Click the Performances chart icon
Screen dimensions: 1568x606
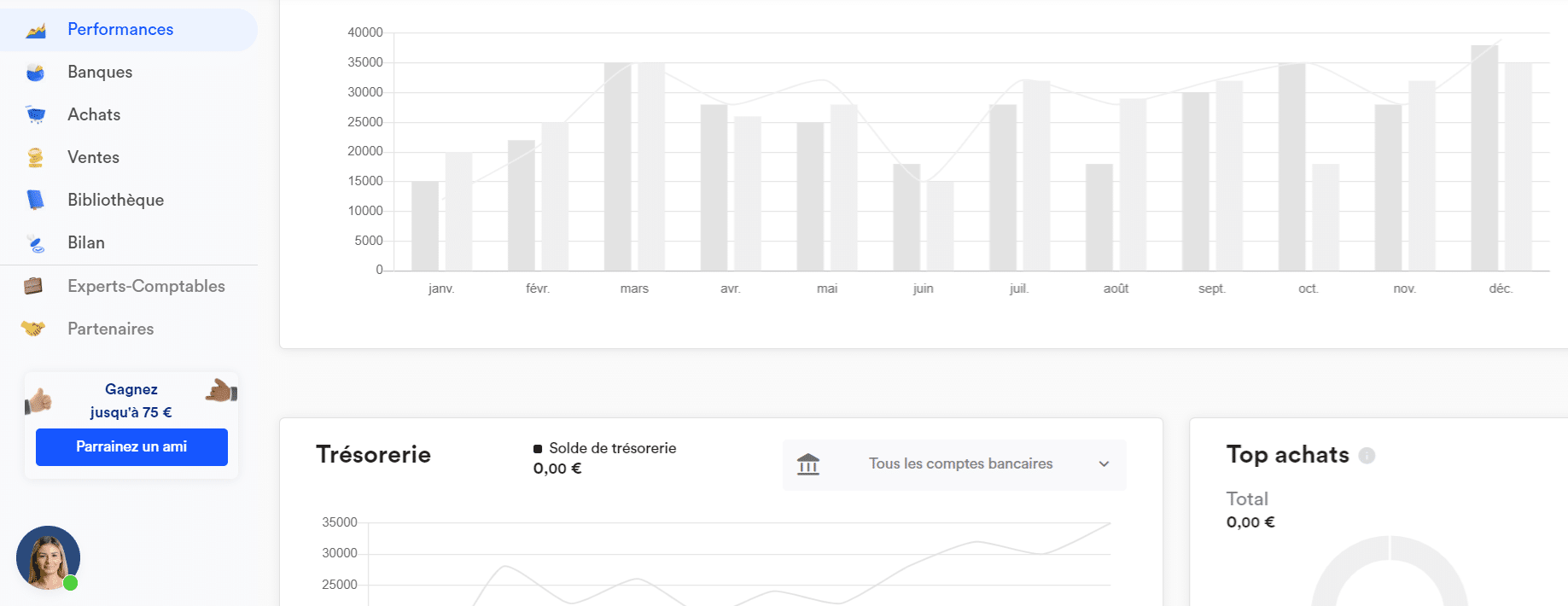tap(35, 30)
